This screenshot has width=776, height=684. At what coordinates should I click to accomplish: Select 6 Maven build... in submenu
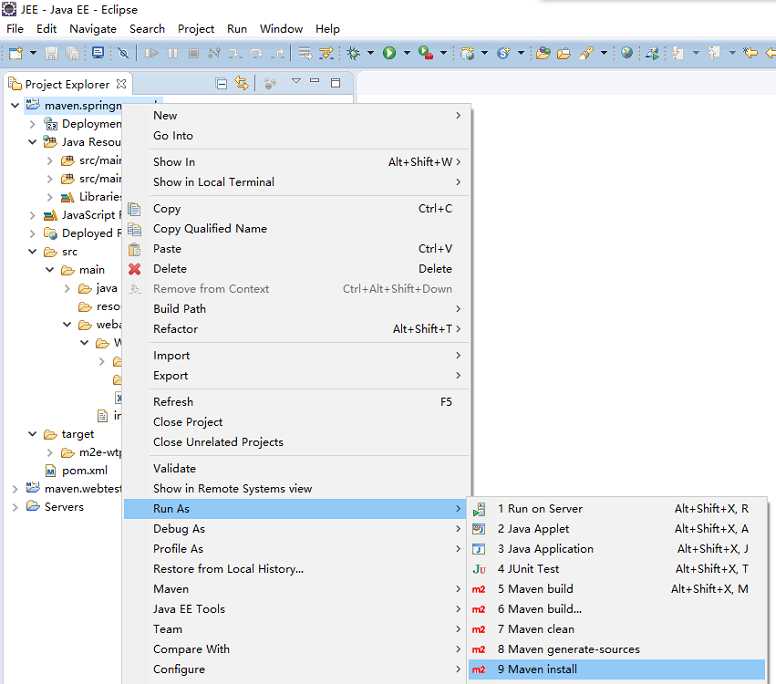coord(617,609)
